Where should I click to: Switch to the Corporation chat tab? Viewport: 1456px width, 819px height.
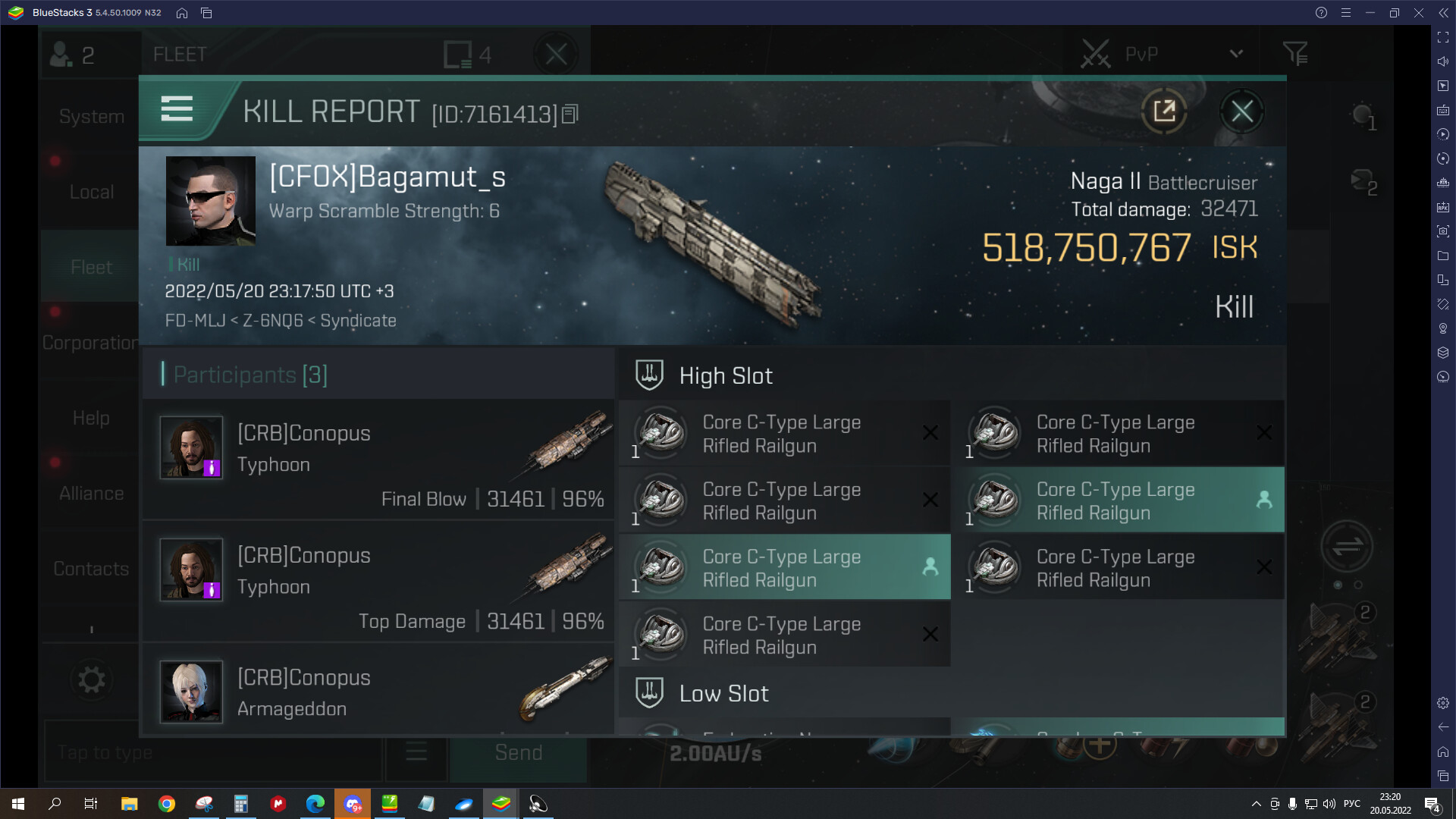[x=90, y=343]
